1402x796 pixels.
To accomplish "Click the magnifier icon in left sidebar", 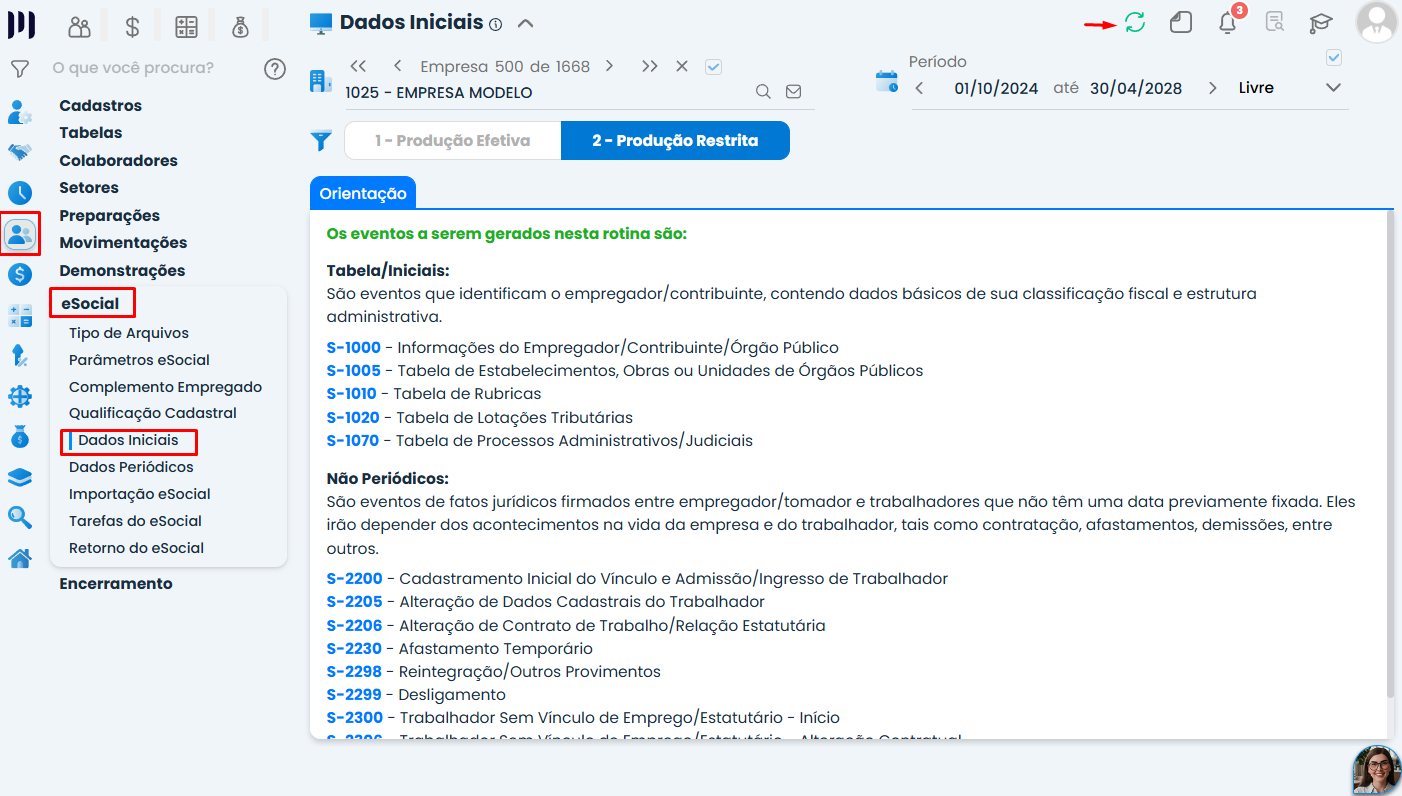I will pyautogui.click(x=19, y=517).
